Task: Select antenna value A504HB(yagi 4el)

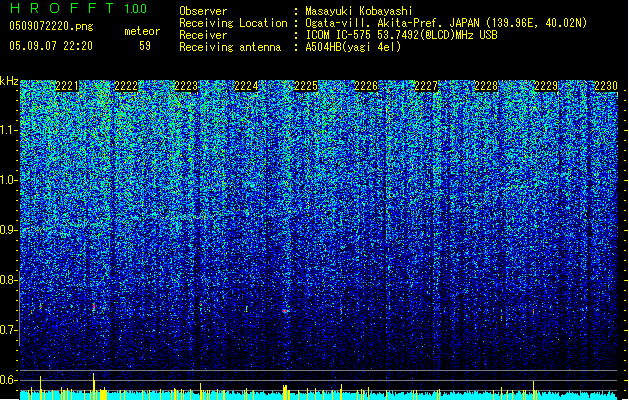Action: point(353,47)
